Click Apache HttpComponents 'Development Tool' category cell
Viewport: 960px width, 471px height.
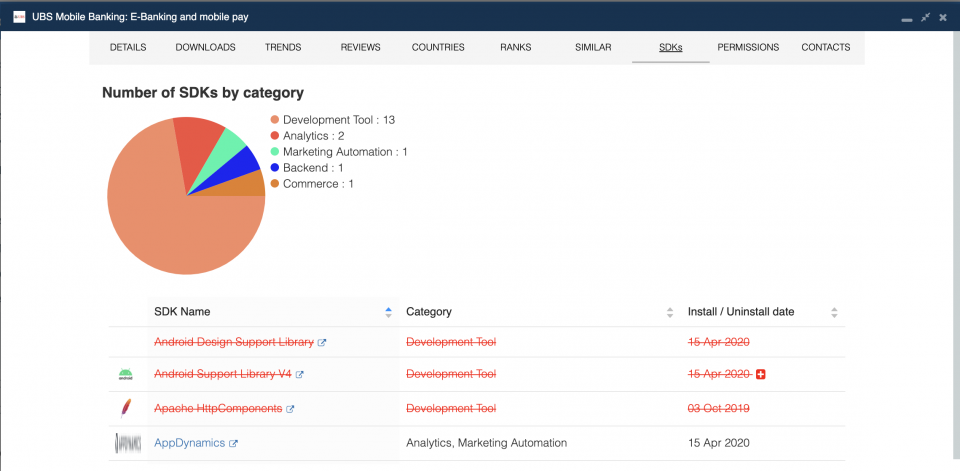(x=451, y=409)
